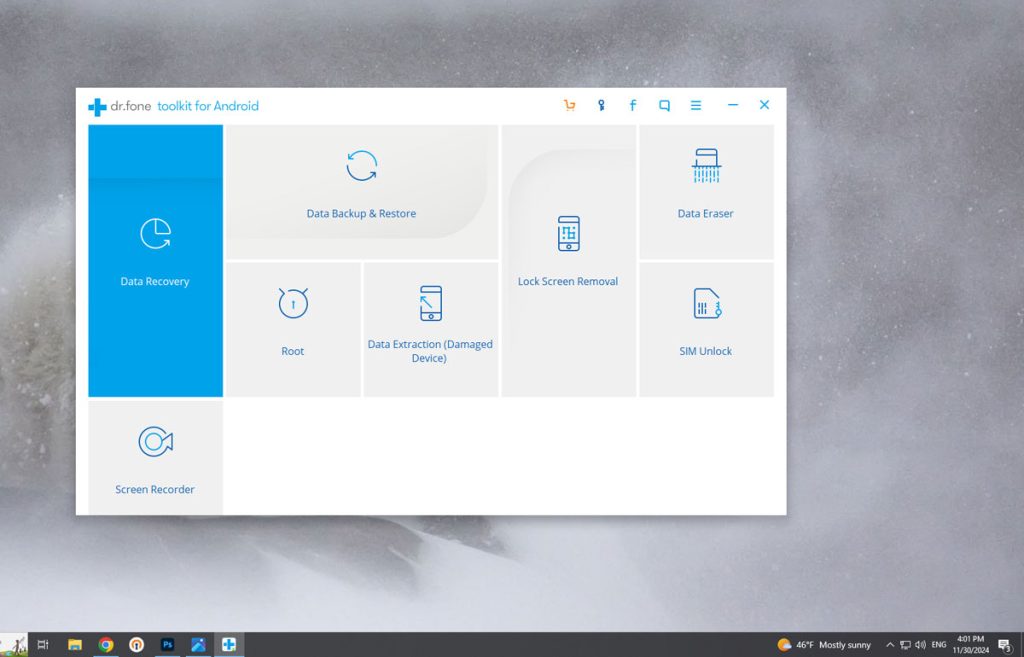Open Lock Screen Removal
Image resolution: width=1024 pixels, height=657 pixels.
pyautogui.click(x=568, y=260)
